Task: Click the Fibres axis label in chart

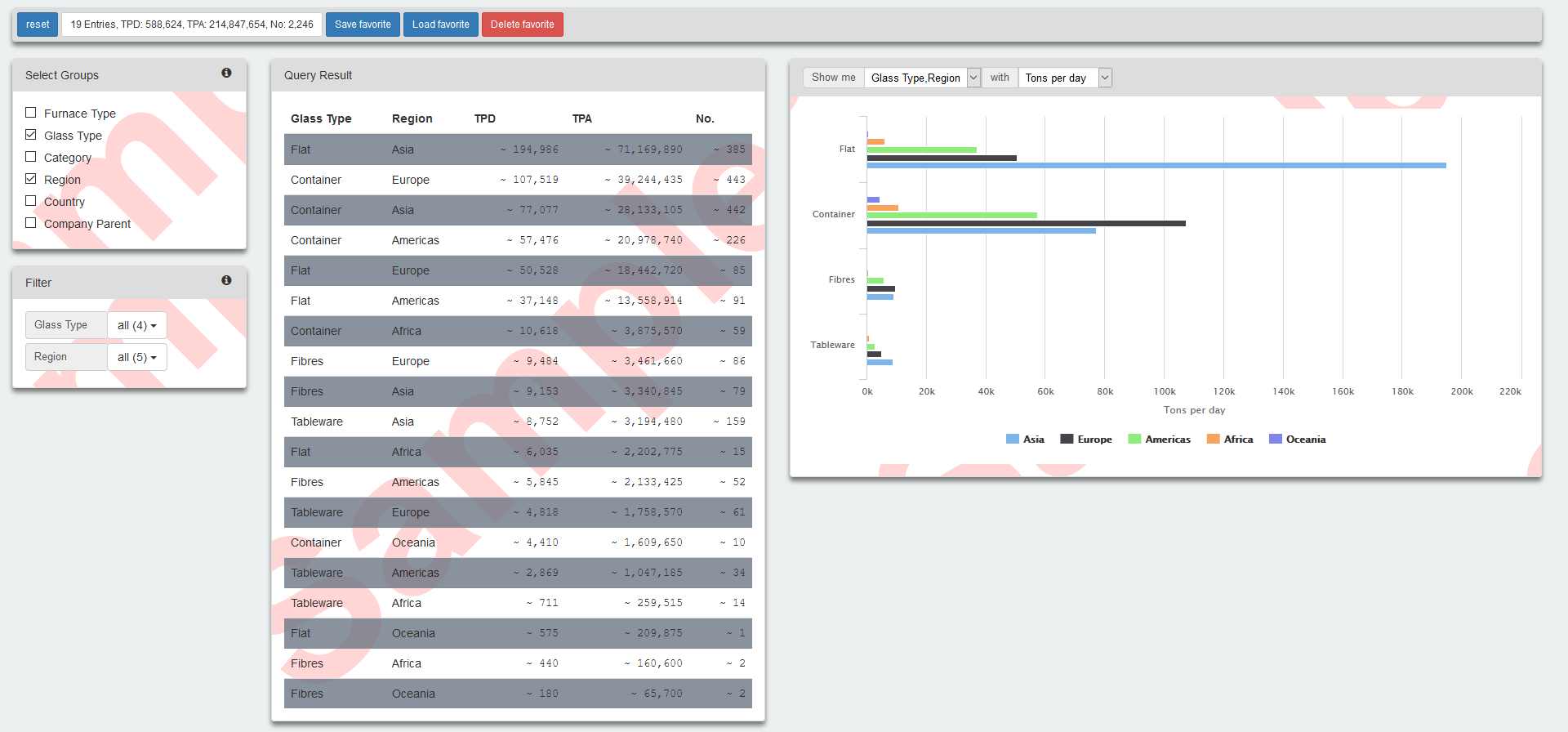Action: 841,279
